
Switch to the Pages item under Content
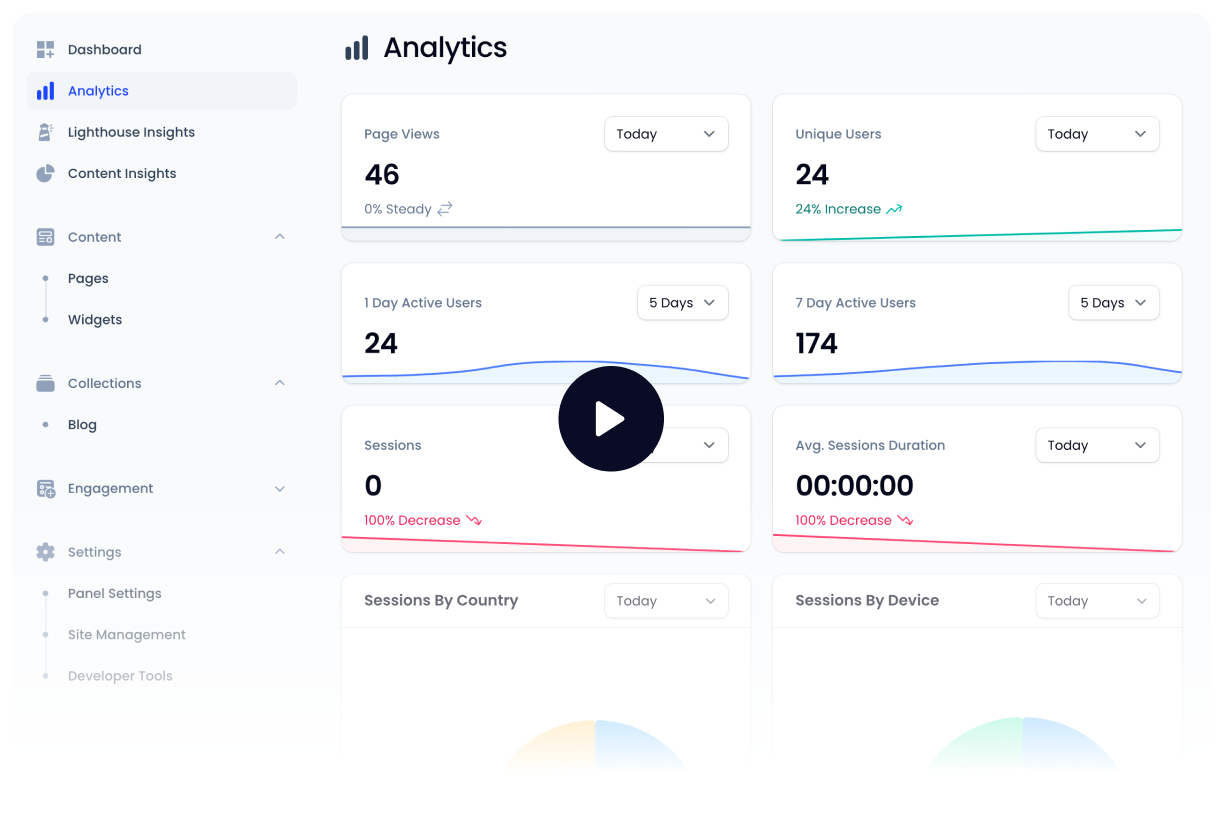tap(88, 278)
